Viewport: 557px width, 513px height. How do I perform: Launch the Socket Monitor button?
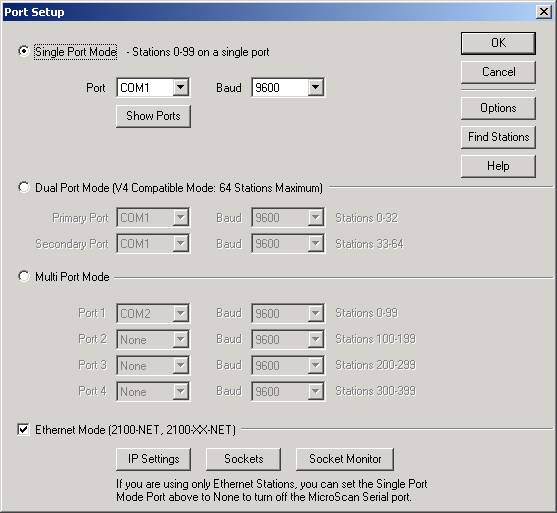(x=345, y=459)
